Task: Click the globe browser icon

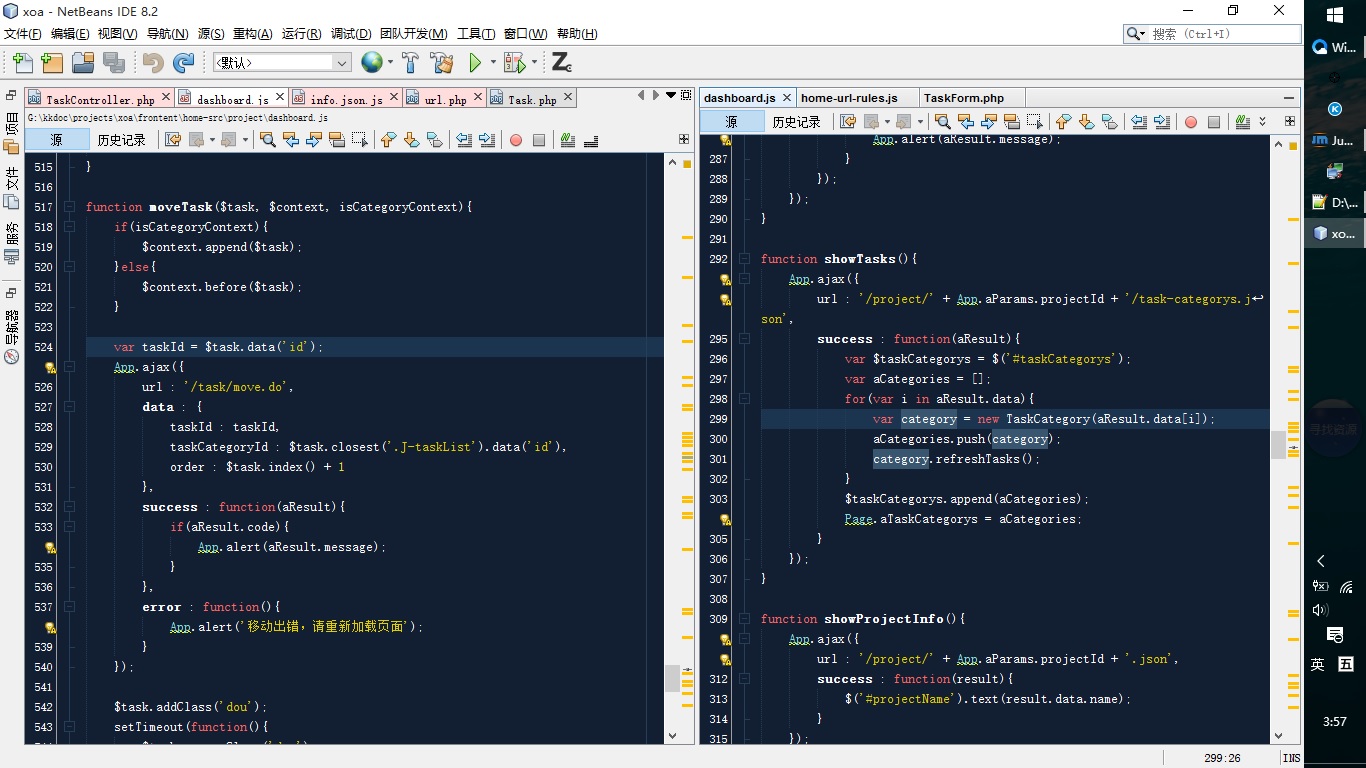Action: click(372, 63)
